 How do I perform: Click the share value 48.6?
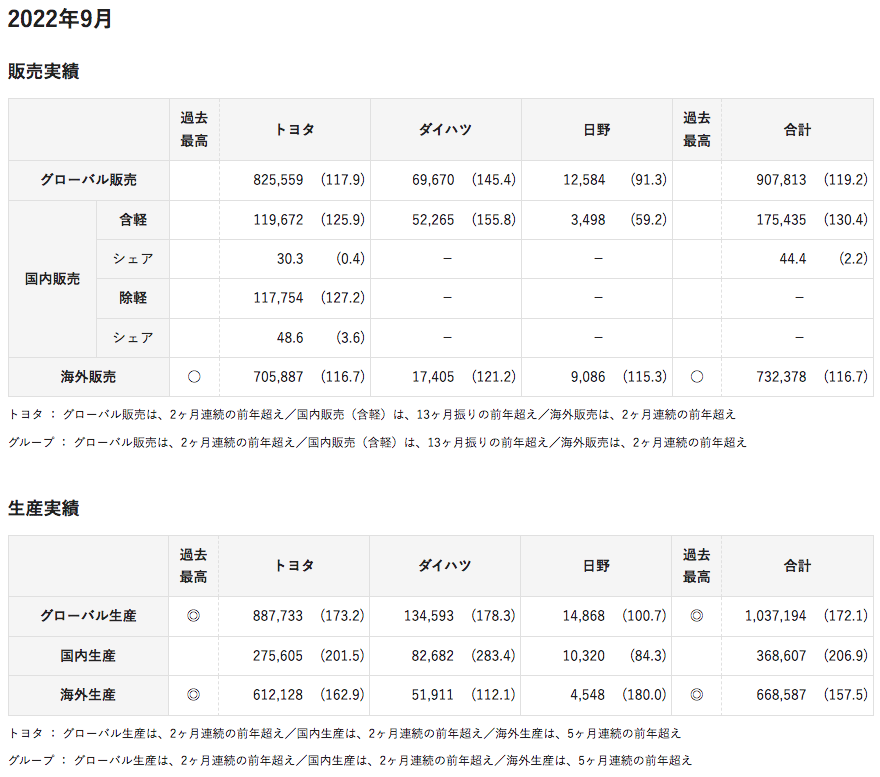coord(290,338)
